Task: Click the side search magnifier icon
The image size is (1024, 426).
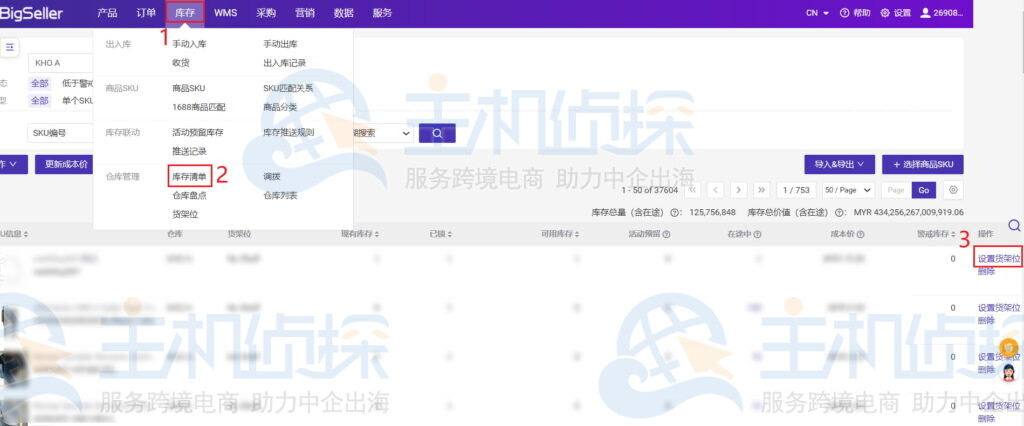Action: tap(1014, 225)
